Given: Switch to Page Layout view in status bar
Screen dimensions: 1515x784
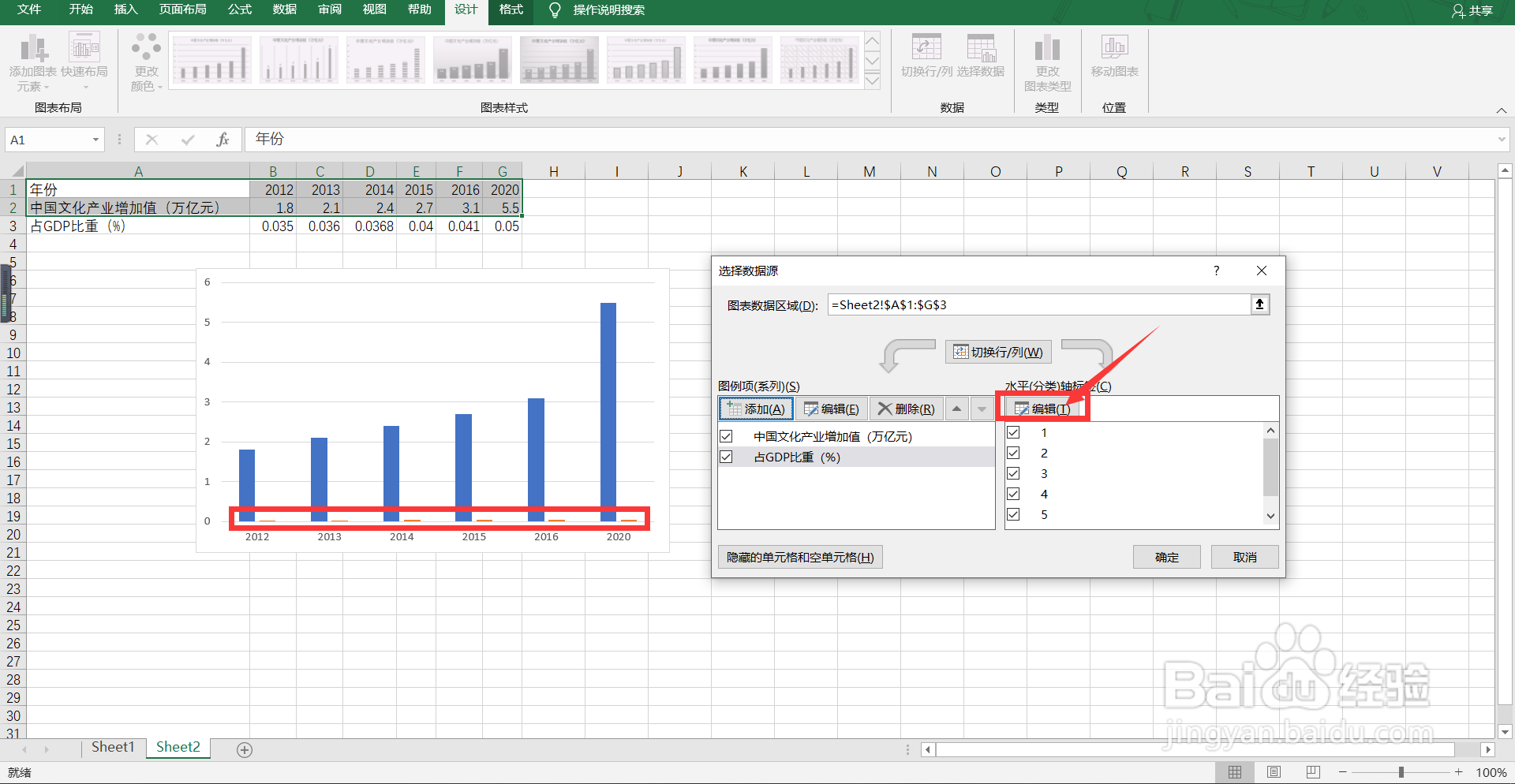Looking at the screenshot, I should point(1274,772).
